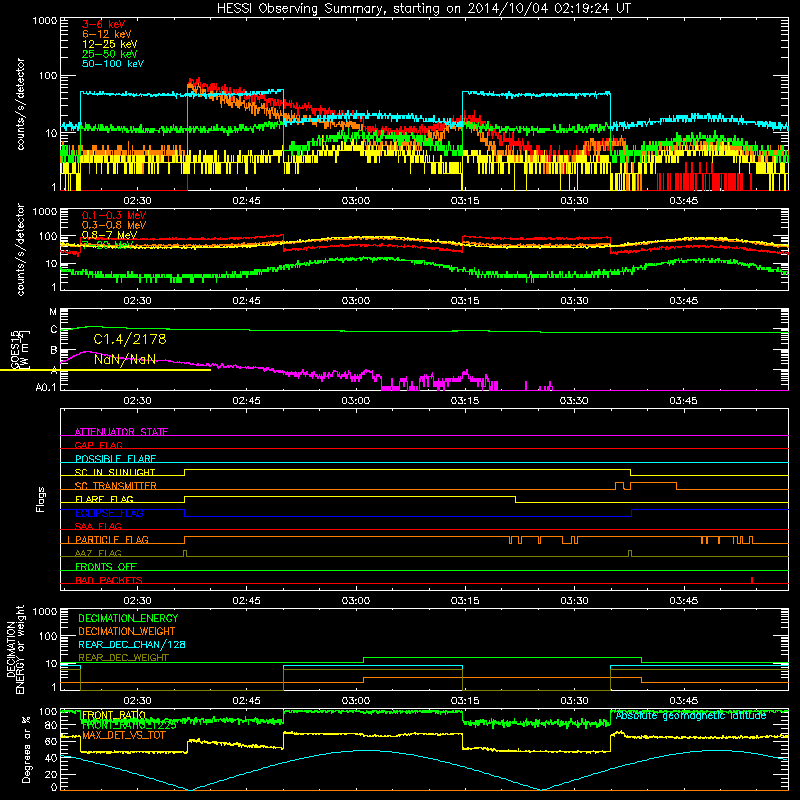Select the ECLIPSE_FLAG label
Image resolution: width=800 pixels, height=800 pixels.
pyautogui.click(x=109, y=513)
